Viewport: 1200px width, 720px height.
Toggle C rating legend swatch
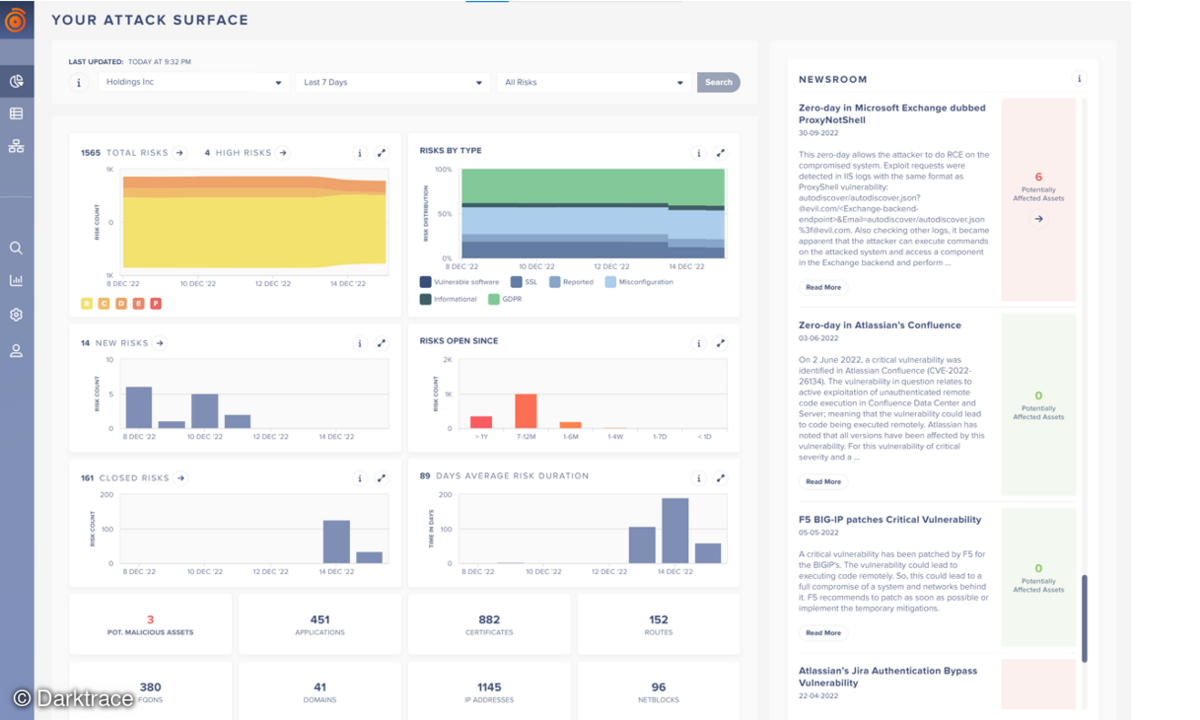pyautogui.click(x=104, y=303)
